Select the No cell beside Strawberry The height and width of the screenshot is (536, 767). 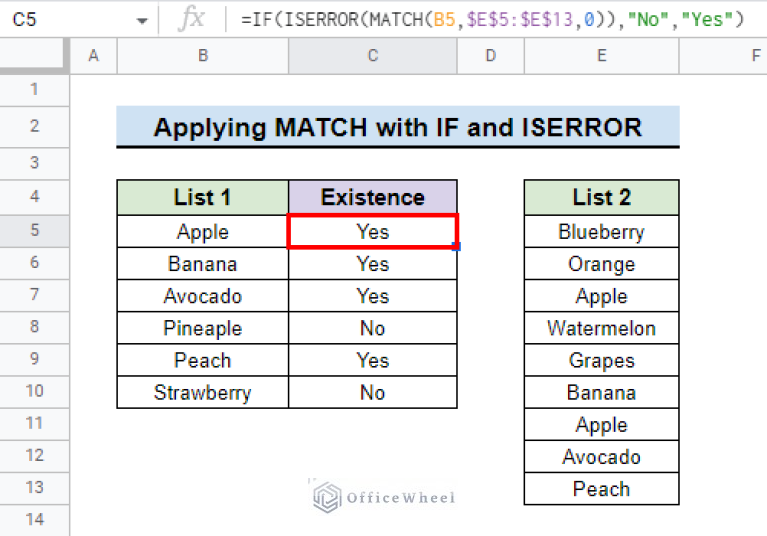372,392
